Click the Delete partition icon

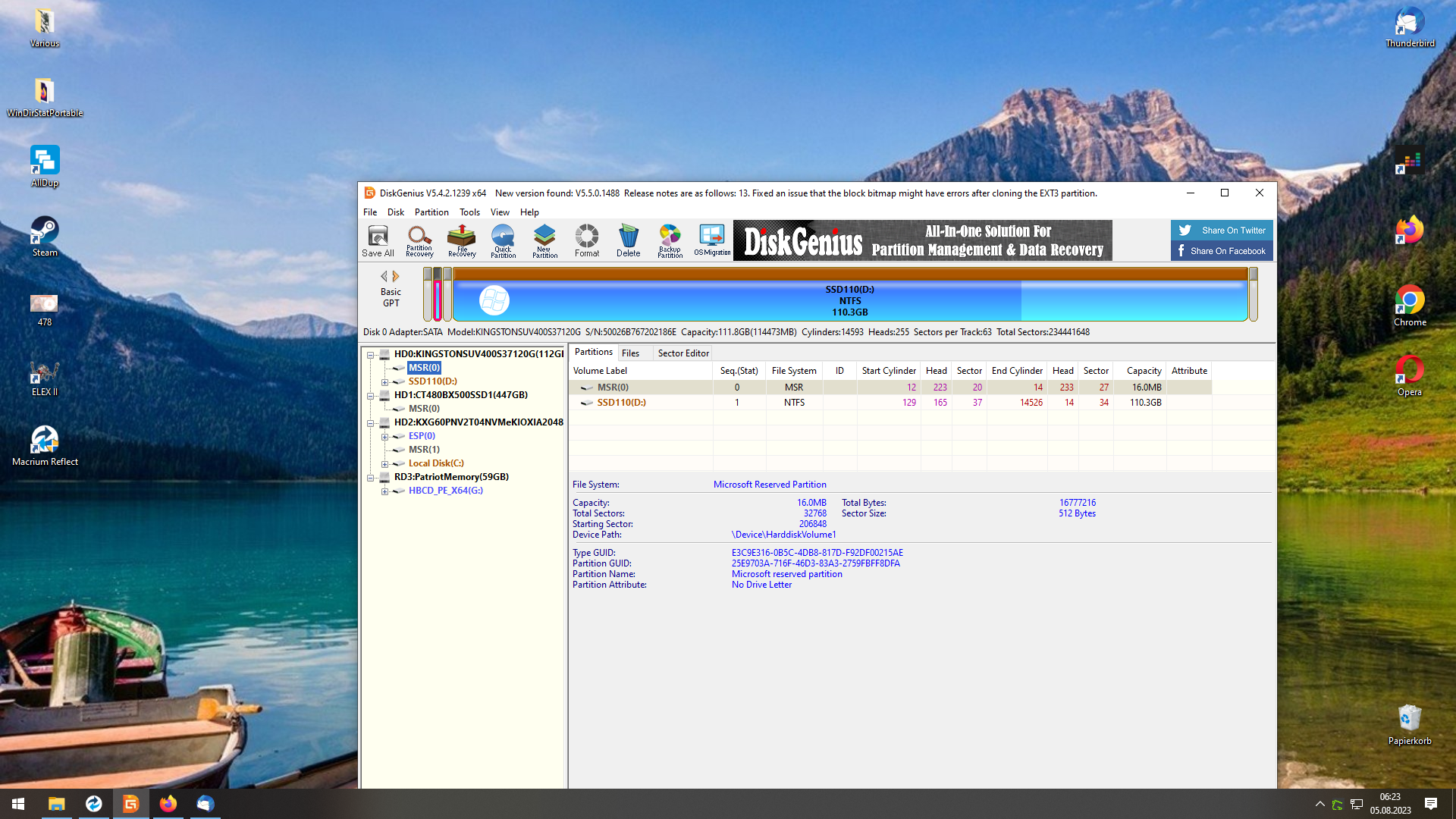point(628,241)
